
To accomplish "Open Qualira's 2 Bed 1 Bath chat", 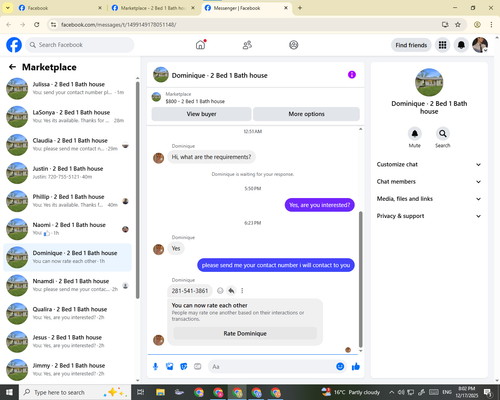I will (67, 313).
